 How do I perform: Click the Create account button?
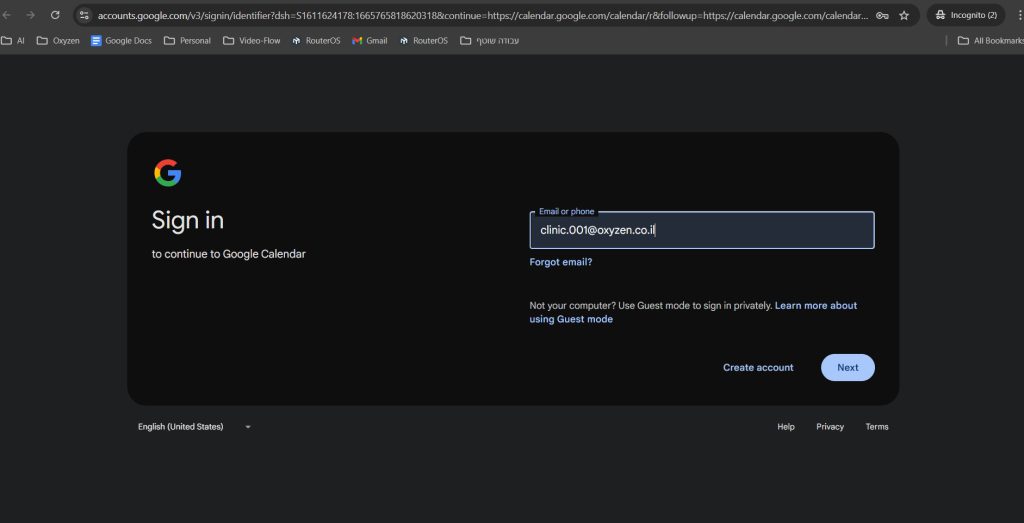pos(758,368)
